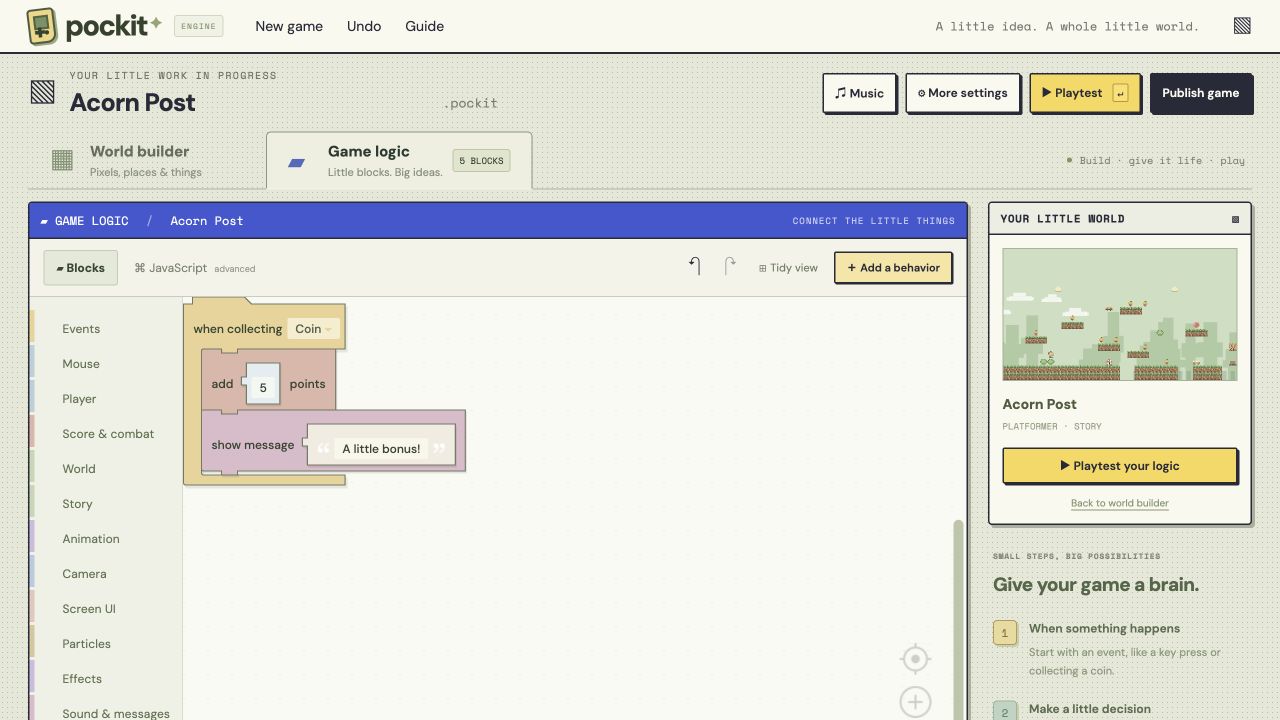Click Playtest your logic button

1120,465
